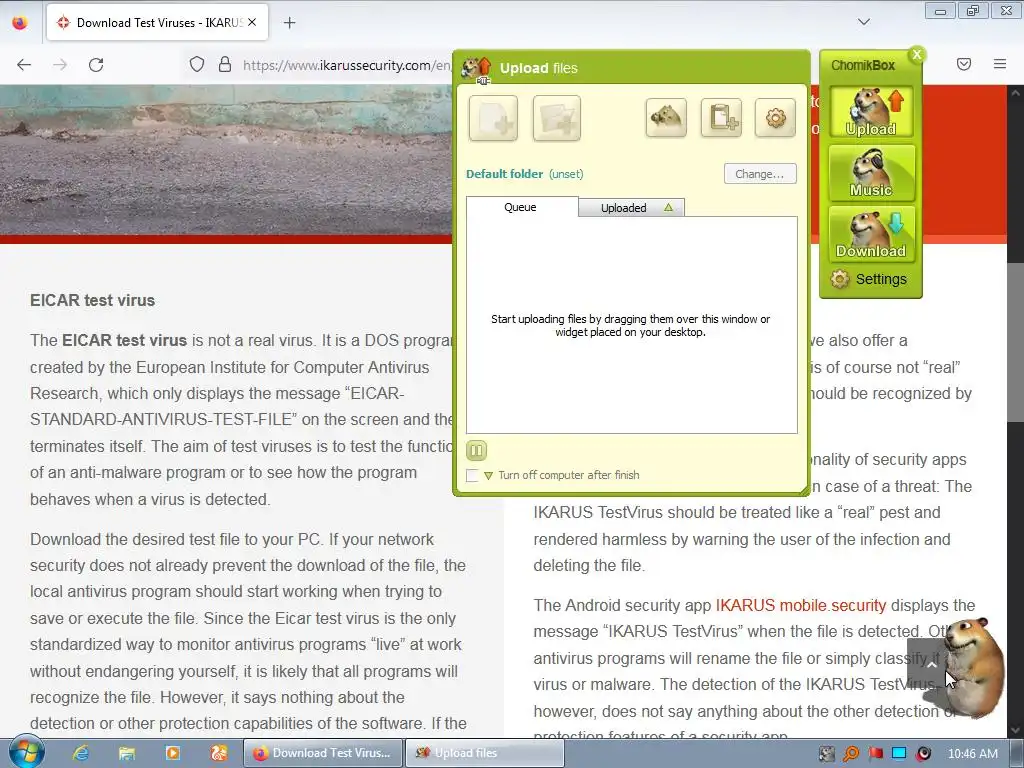
Task: Open the Firefox hamburger menu
Action: (x=1000, y=64)
